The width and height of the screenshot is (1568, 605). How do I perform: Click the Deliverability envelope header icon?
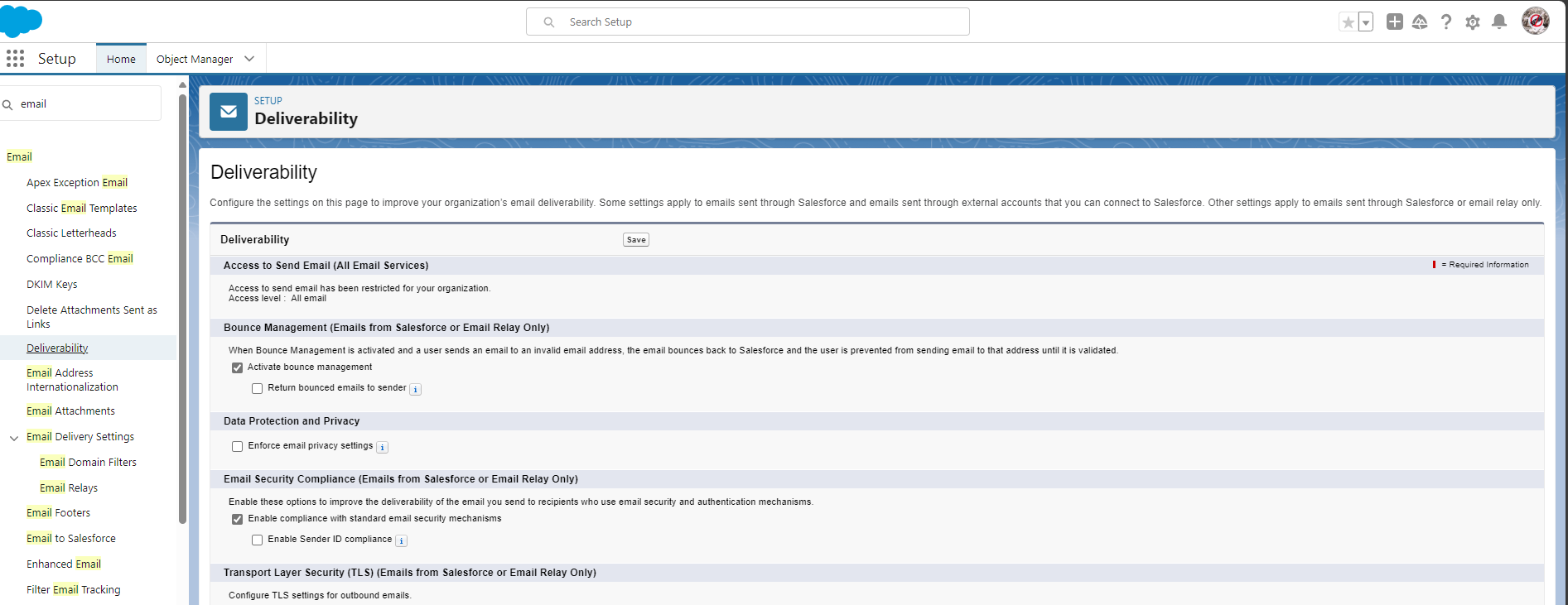pyautogui.click(x=229, y=112)
